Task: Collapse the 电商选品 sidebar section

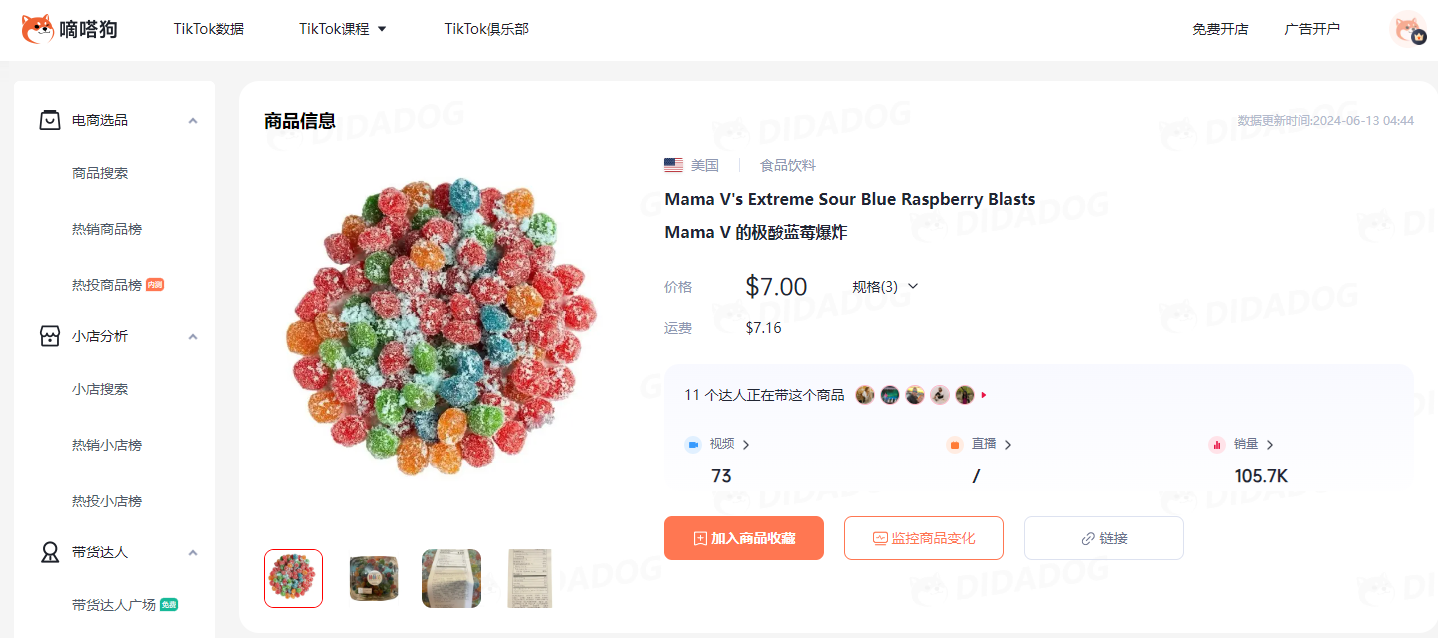Action: click(x=193, y=121)
